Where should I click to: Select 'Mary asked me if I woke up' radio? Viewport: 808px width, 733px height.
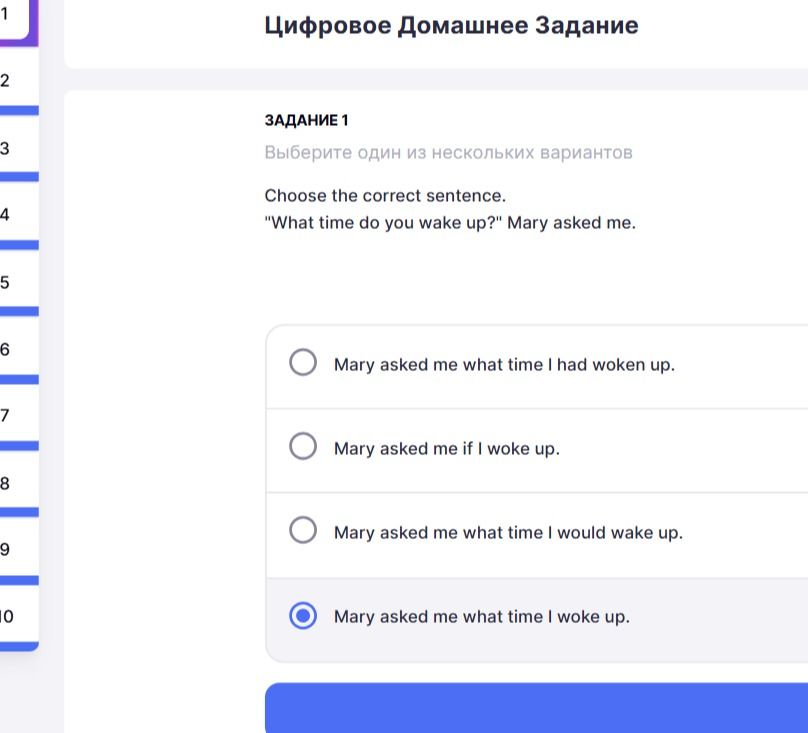[x=303, y=446]
